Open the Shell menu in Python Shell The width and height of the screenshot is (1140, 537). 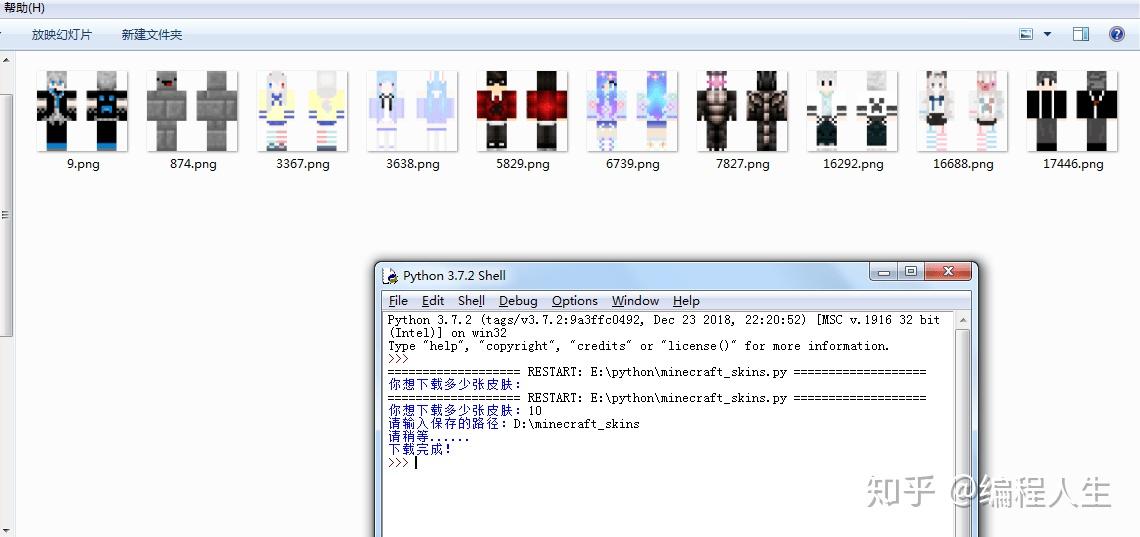pyautogui.click(x=471, y=301)
